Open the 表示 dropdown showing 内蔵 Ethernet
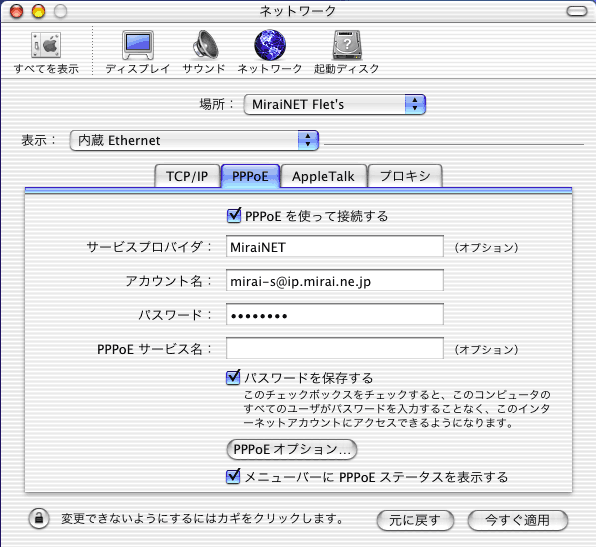596x547 pixels. (x=194, y=140)
